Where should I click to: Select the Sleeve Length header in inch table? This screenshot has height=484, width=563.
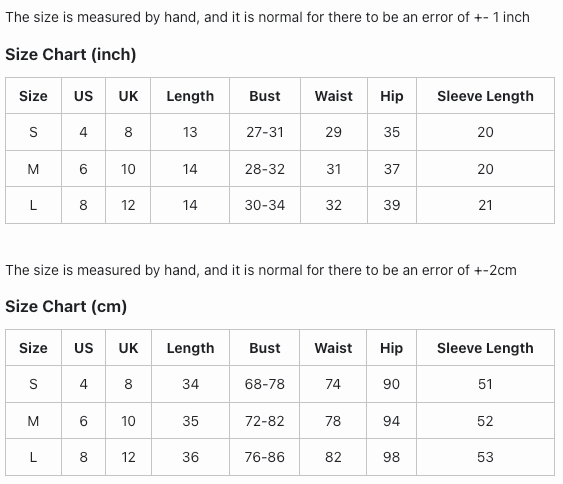click(x=485, y=96)
